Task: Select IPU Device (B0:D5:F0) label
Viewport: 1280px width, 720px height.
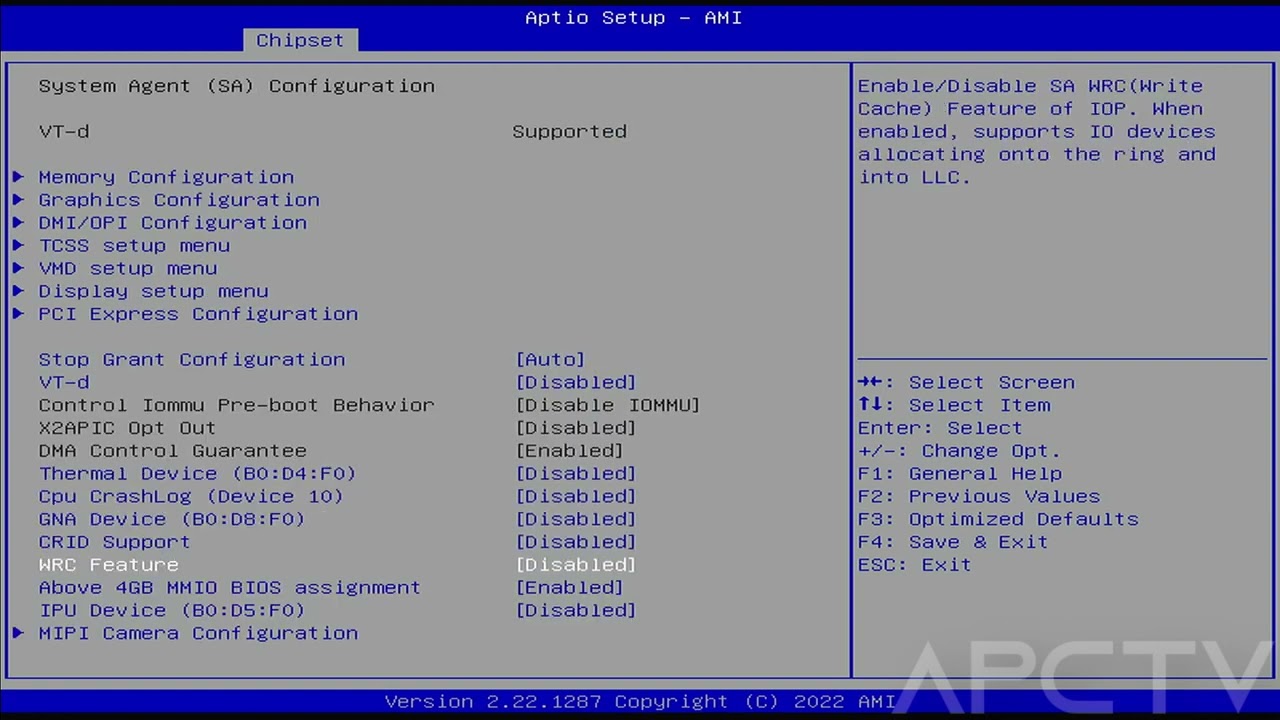Action: (x=172, y=610)
